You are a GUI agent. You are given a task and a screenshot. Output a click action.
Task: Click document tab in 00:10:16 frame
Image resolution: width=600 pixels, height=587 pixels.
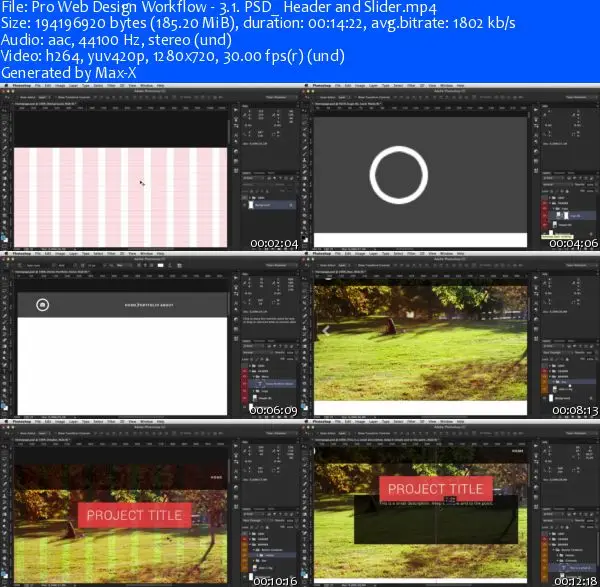click(x=42, y=440)
